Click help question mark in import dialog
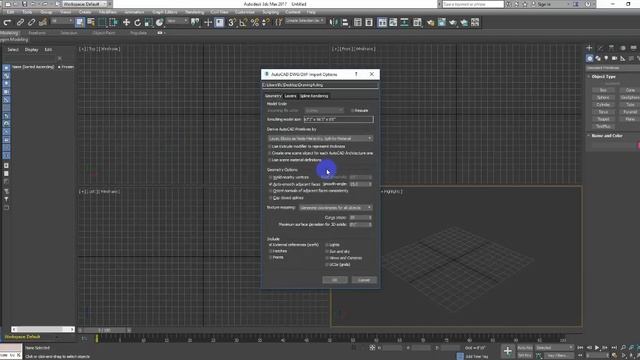 click(x=356, y=74)
